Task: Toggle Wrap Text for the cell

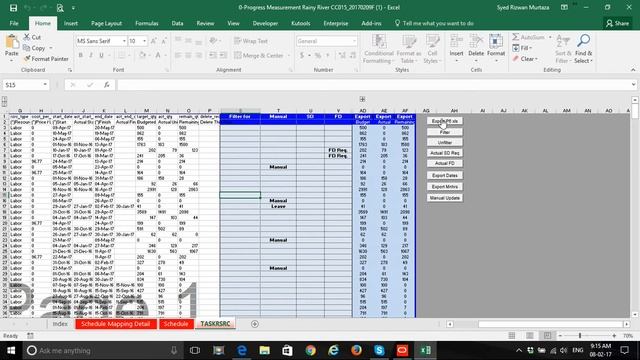Action: click(x=251, y=41)
